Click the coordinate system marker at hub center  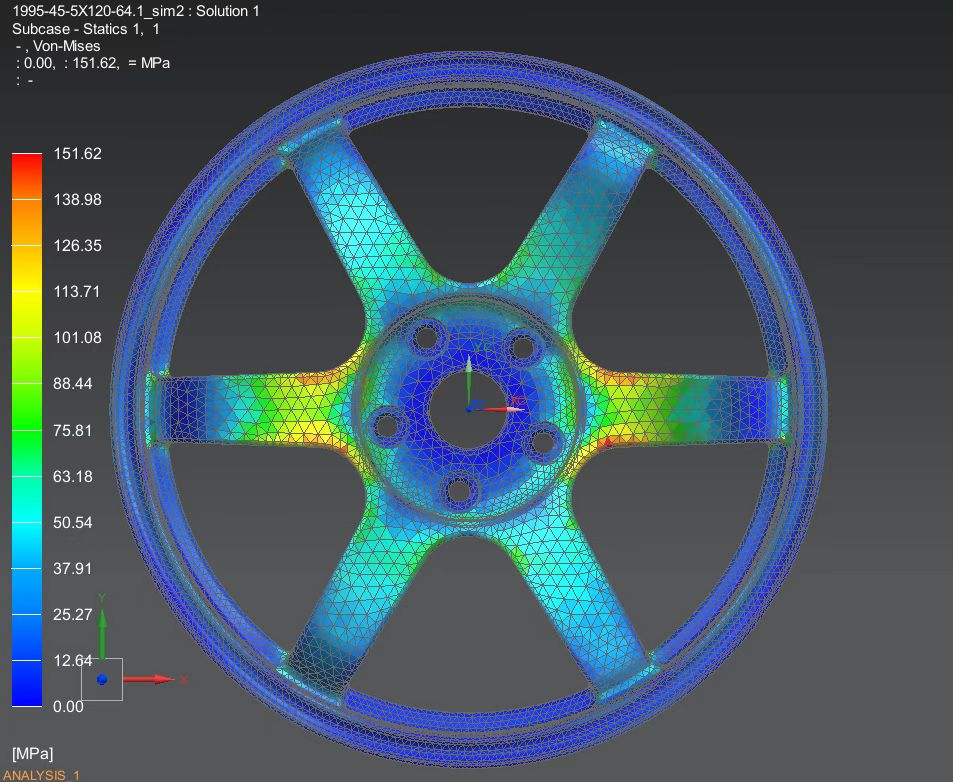(470, 407)
